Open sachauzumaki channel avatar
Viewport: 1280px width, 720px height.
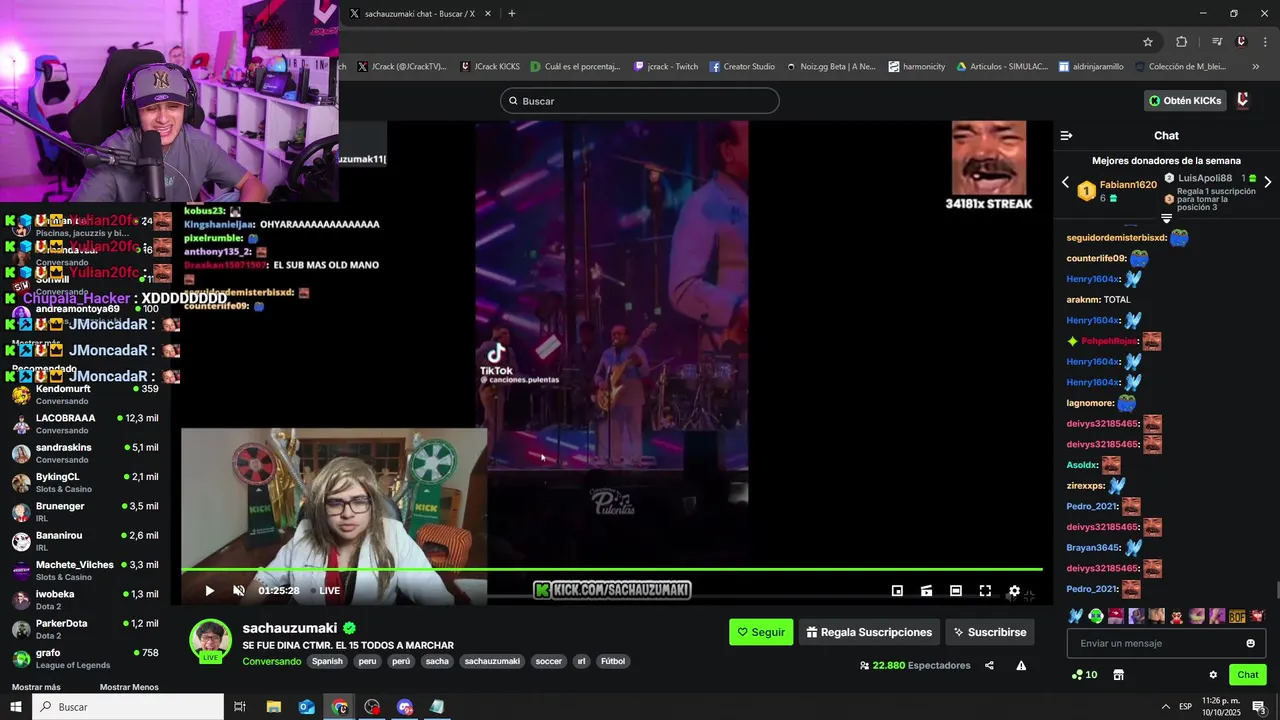pos(210,640)
